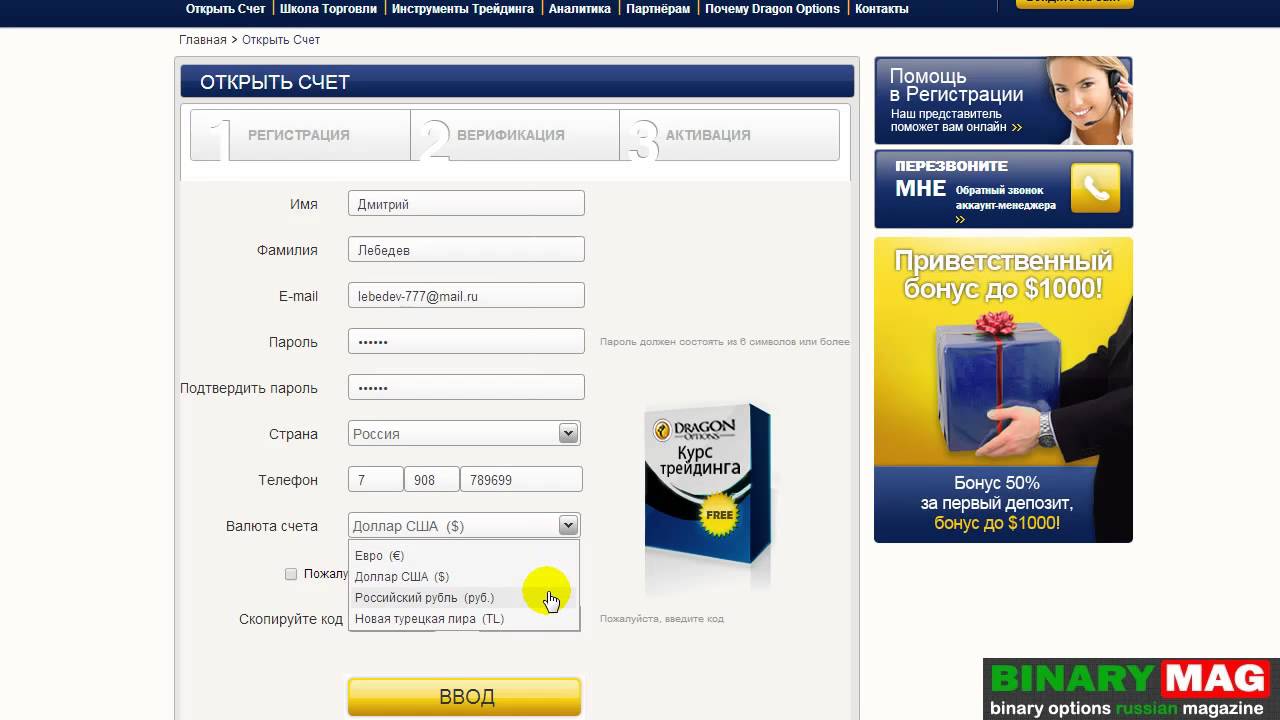Image resolution: width=1280 pixels, height=720 pixels.
Task: Choose Евро (€) from currency list
Action: (464, 555)
